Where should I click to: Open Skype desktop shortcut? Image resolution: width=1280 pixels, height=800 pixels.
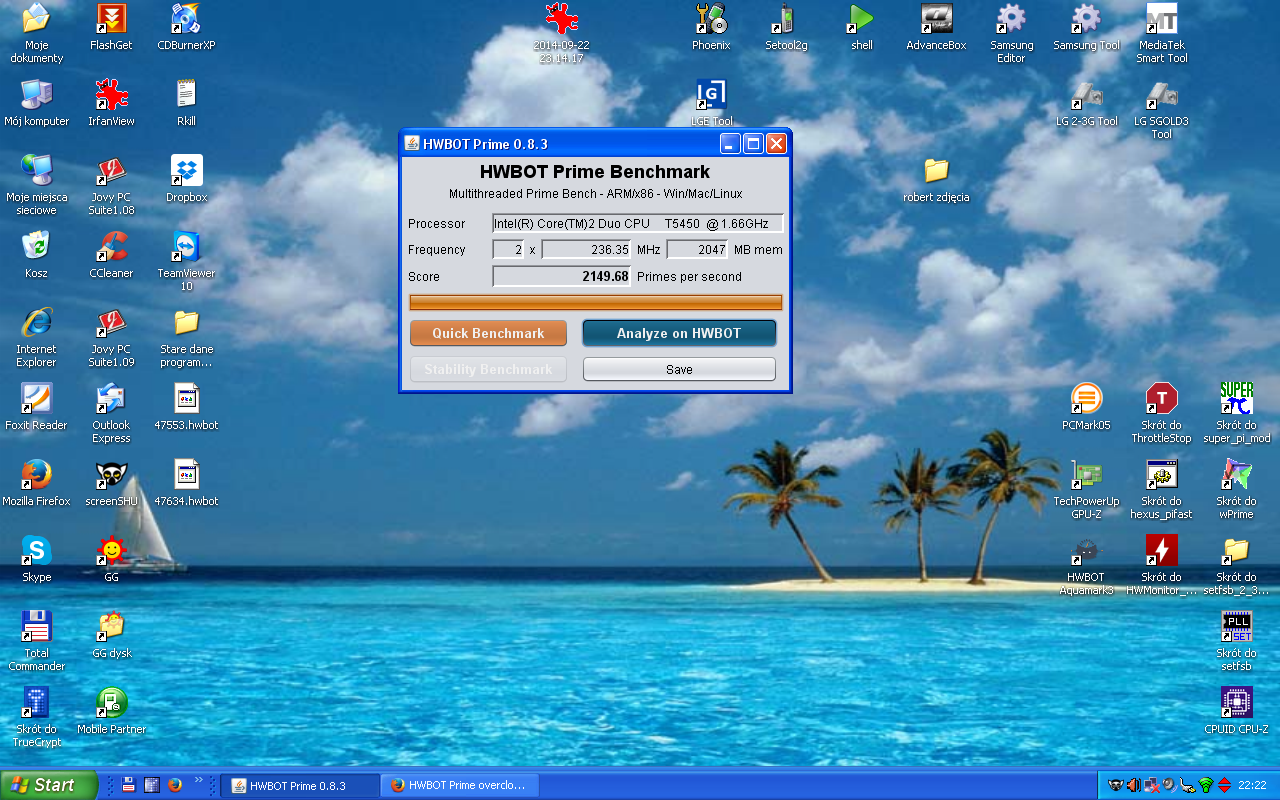pos(37,559)
